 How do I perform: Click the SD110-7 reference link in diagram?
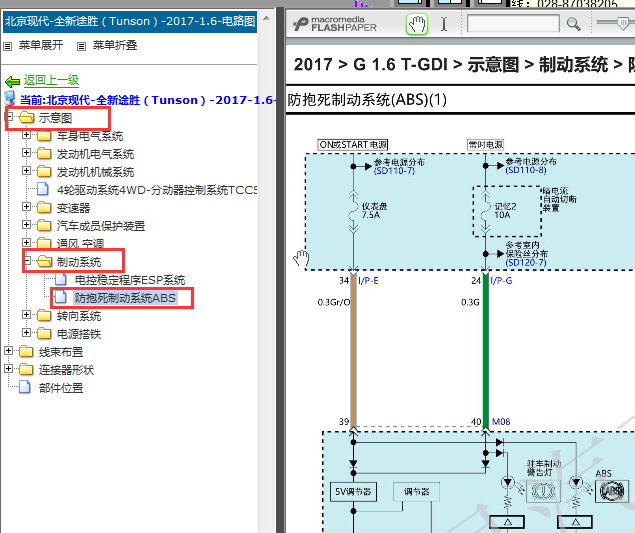pos(394,171)
